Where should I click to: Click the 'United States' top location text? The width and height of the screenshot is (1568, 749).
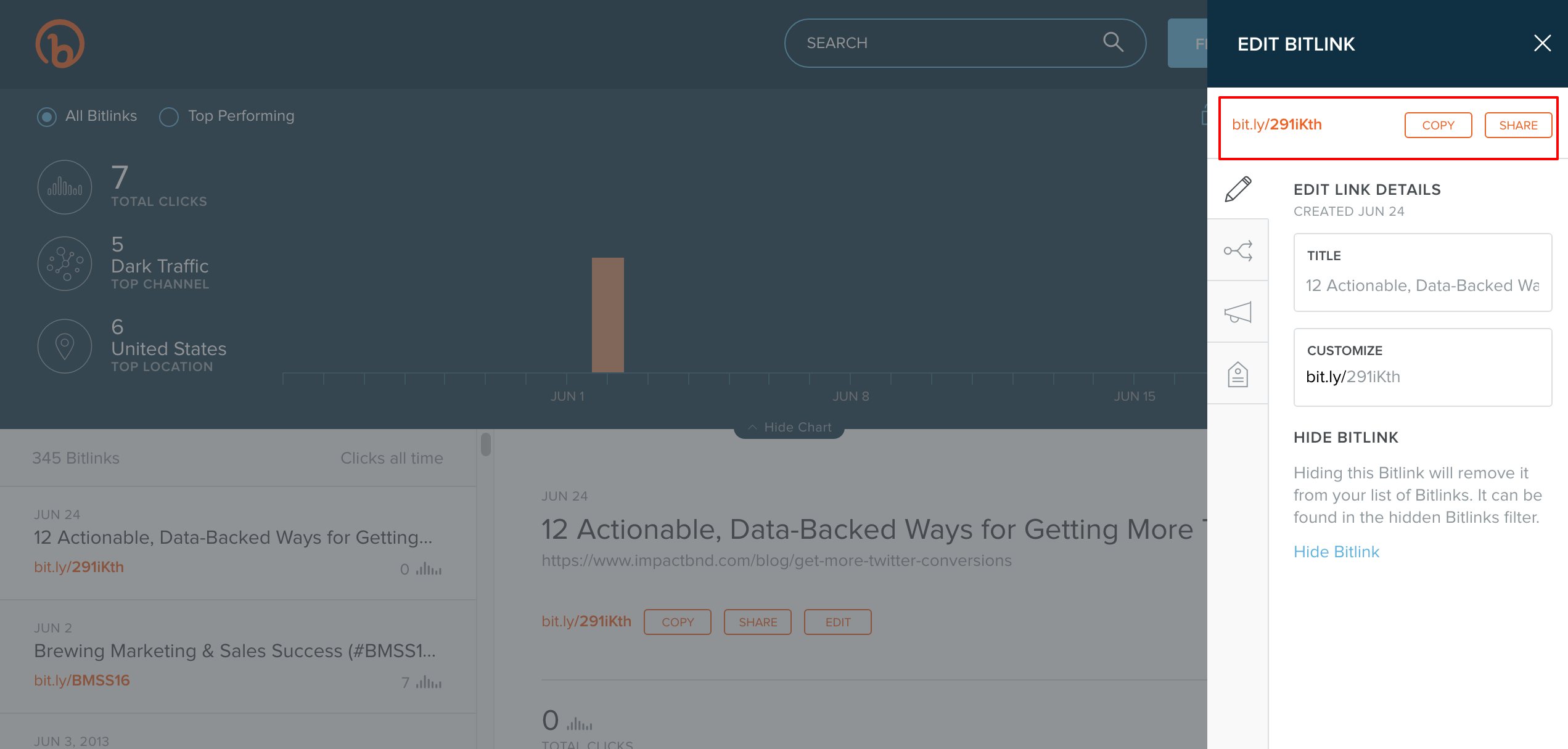tap(169, 349)
